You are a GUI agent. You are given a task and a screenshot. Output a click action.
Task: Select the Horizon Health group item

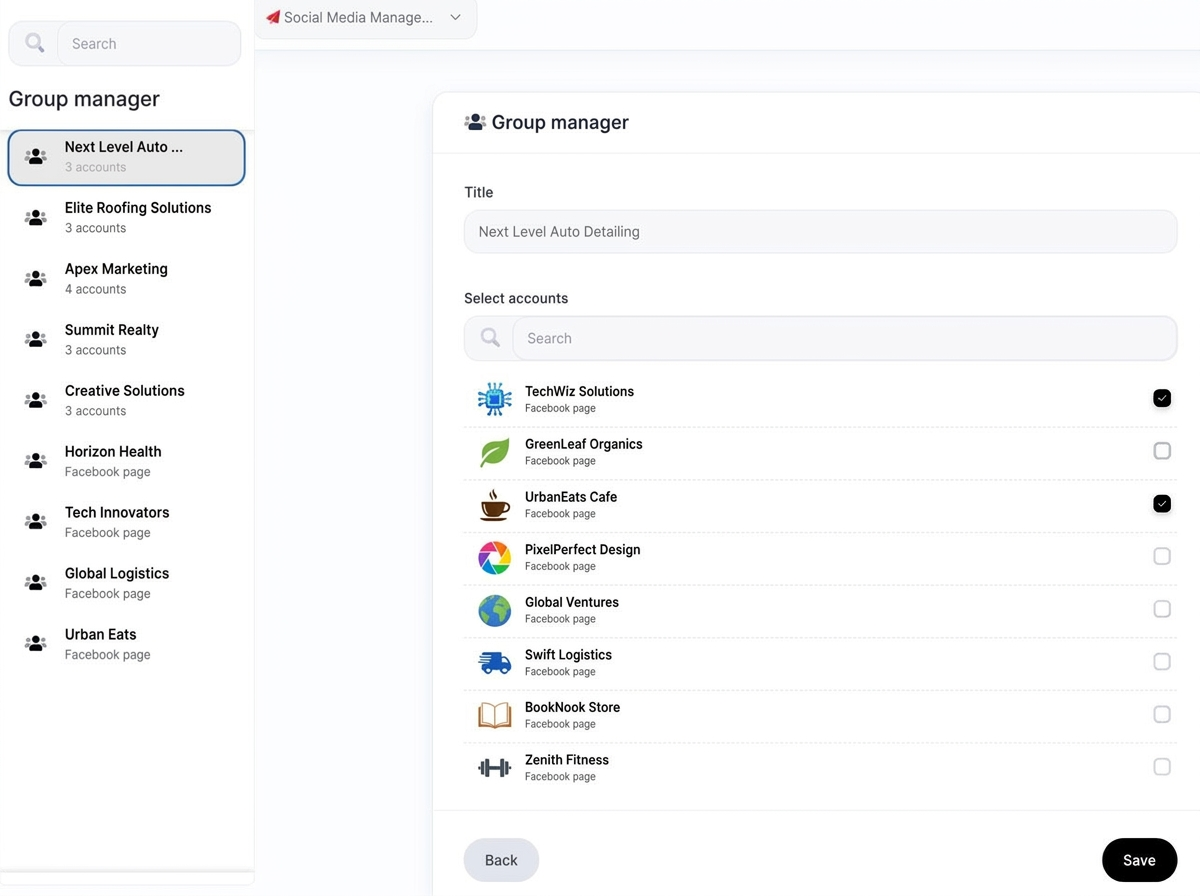(126, 461)
